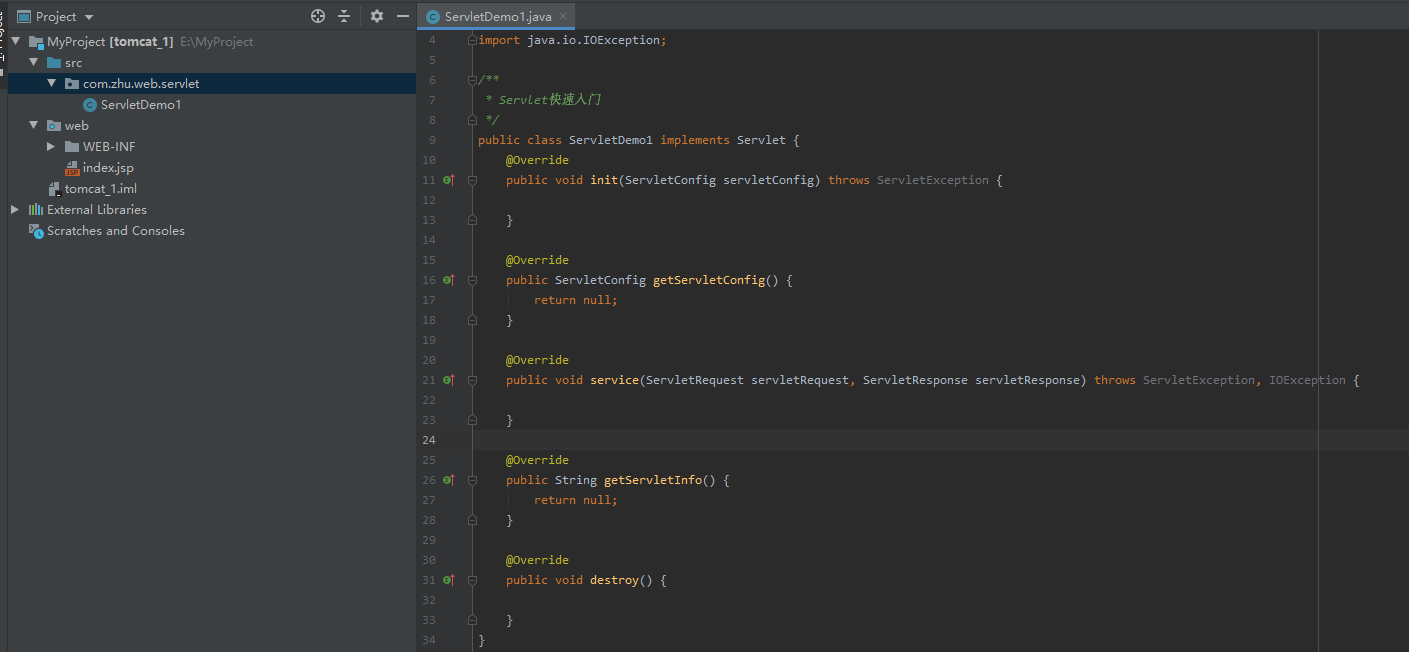Select the web folder label in tree

click(77, 126)
